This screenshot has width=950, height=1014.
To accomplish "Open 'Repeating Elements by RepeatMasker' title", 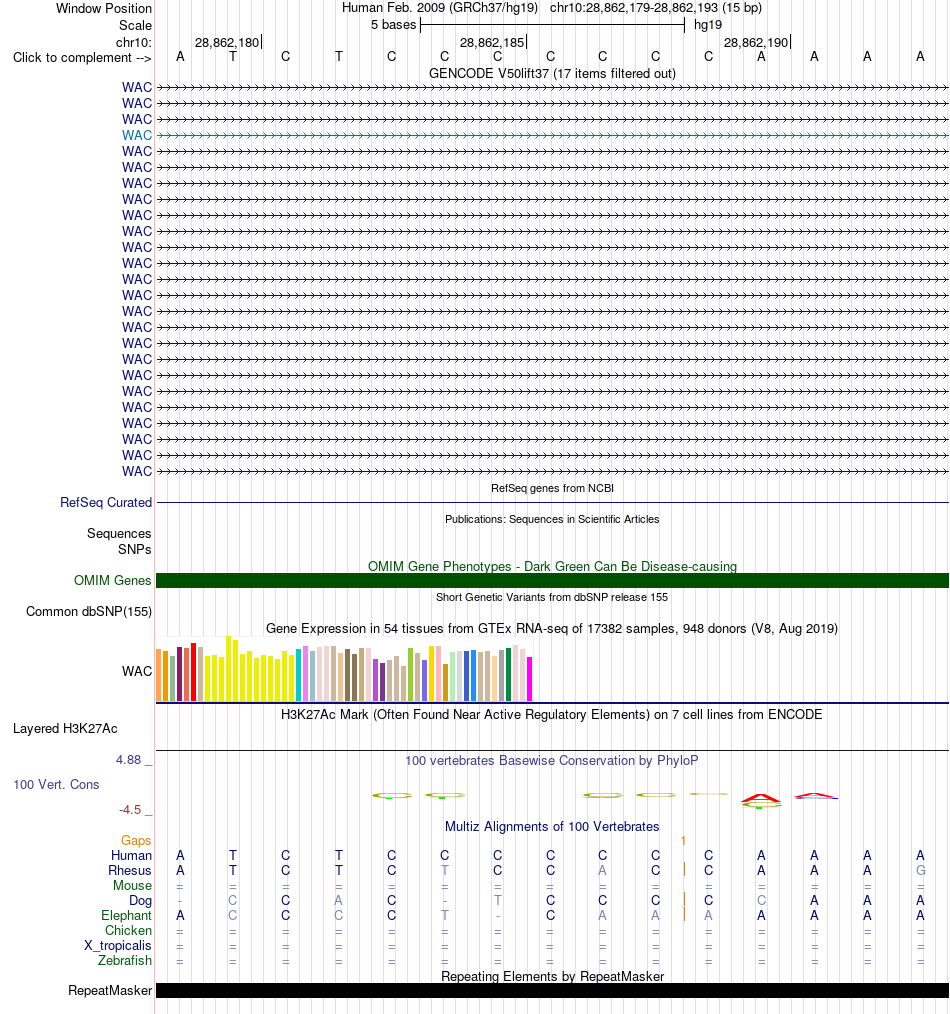I will pos(552,976).
